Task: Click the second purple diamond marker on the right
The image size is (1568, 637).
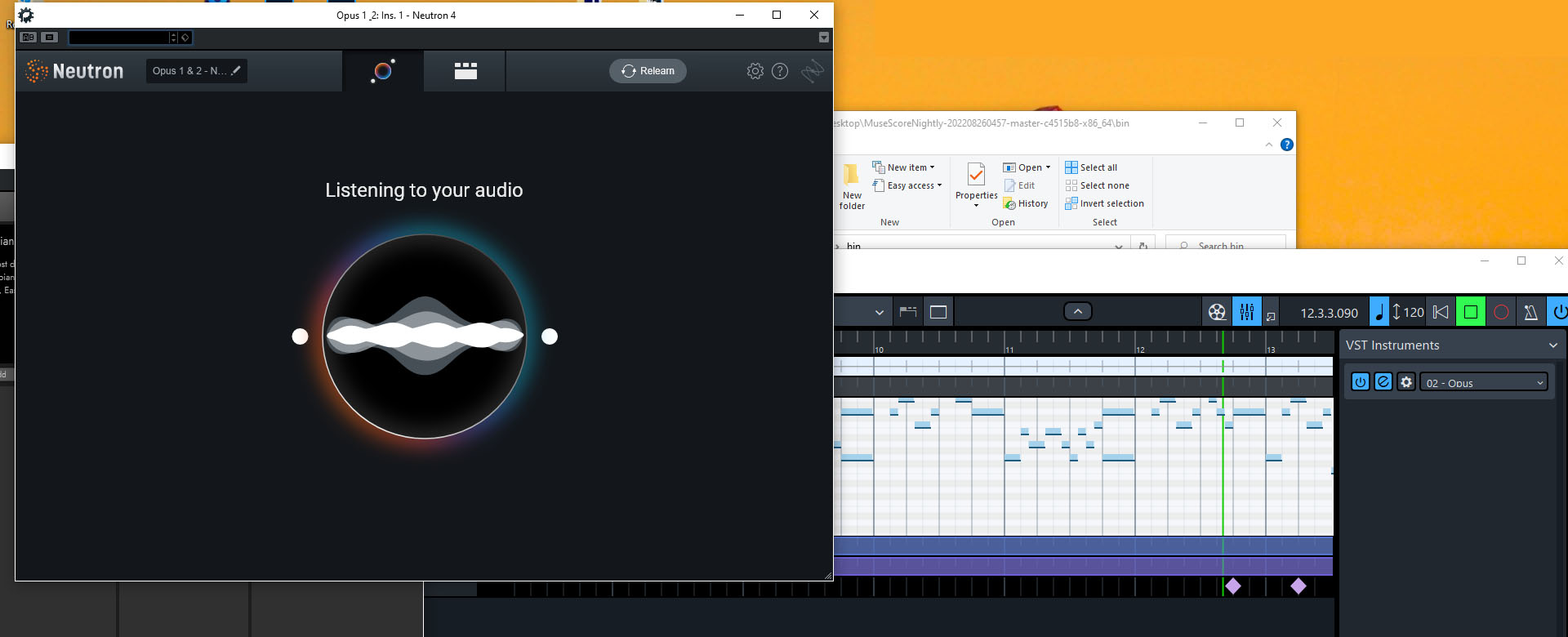Action: [1298, 586]
